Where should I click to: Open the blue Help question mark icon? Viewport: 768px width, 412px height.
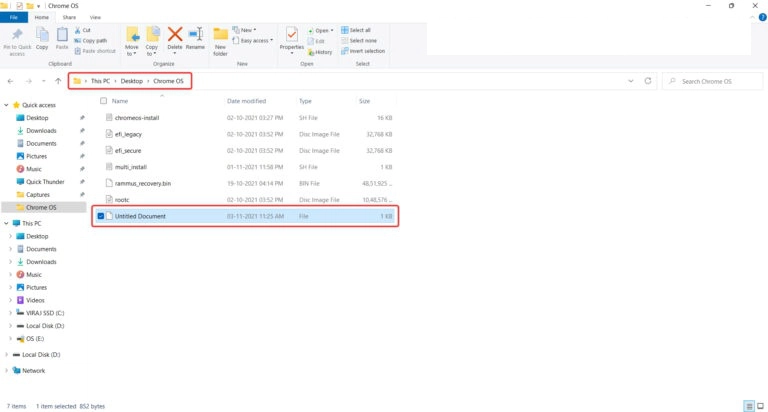[x=760, y=17]
